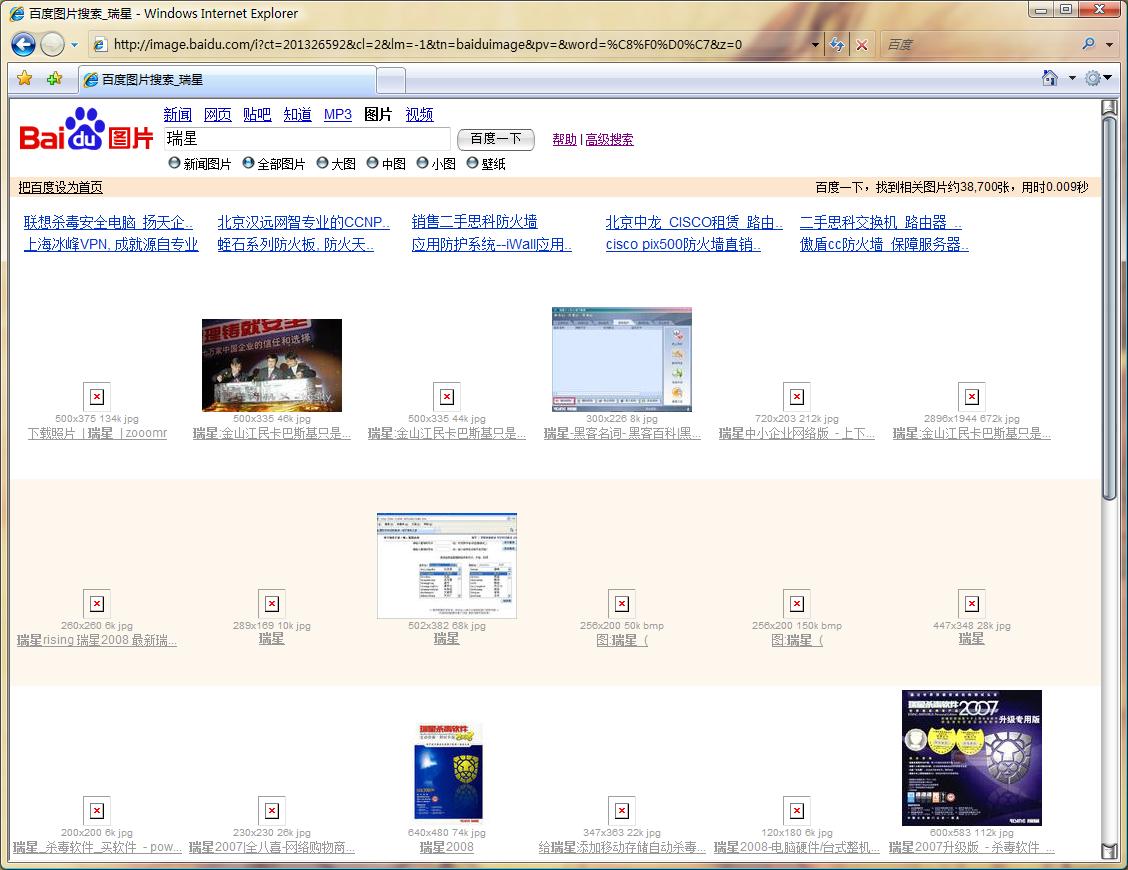Viewport: 1128px width, 870px height.
Task: Go to the 贴吧 category link
Action: coord(258,114)
